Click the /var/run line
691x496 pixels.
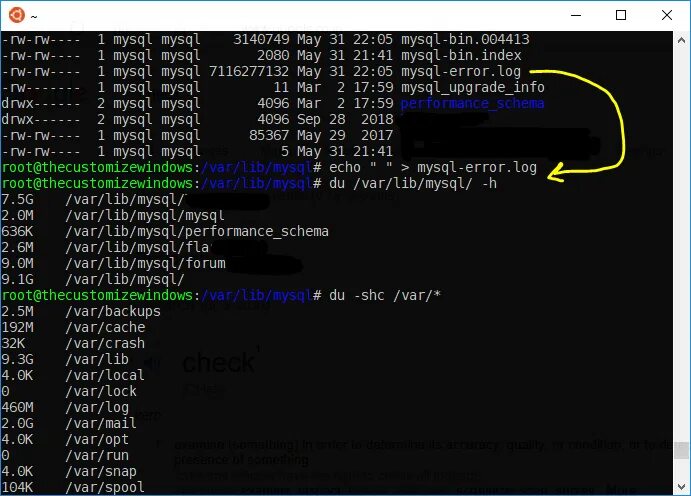(97, 455)
